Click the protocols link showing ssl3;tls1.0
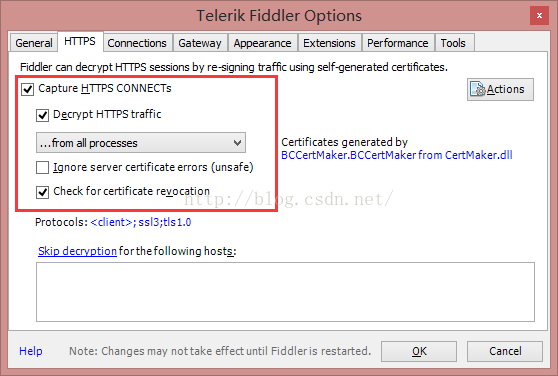Image resolution: width=558 pixels, height=376 pixels. tap(141, 222)
